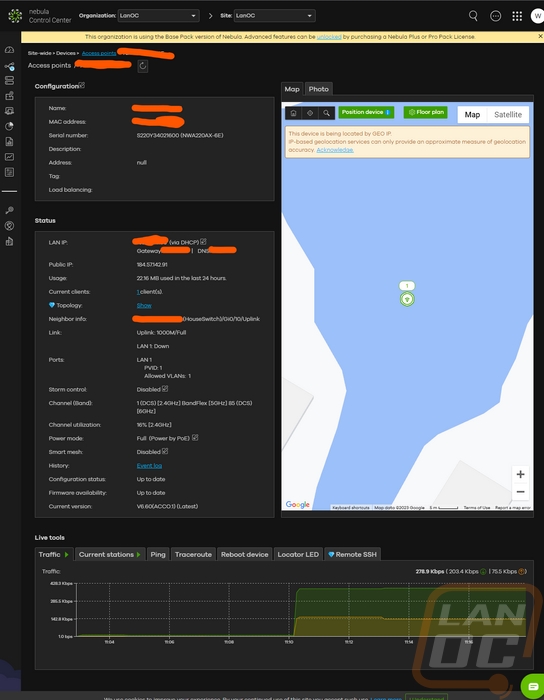The image size is (544, 700).
Task: Open the apps grid icon in header
Action: click(517, 16)
